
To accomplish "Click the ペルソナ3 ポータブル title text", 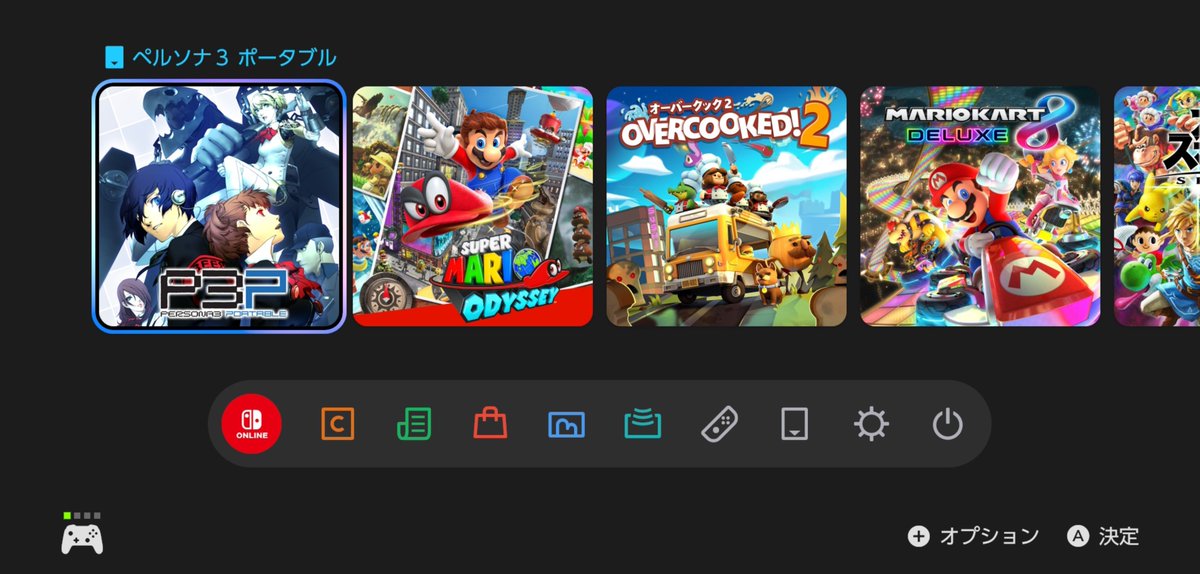I will click(234, 57).
